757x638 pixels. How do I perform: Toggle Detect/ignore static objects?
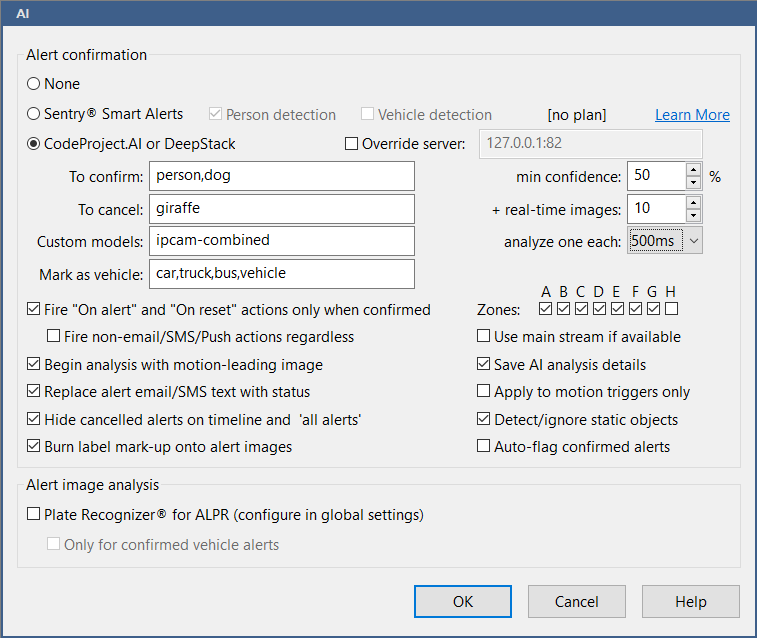pyautogui.click(x=483, y=419)
